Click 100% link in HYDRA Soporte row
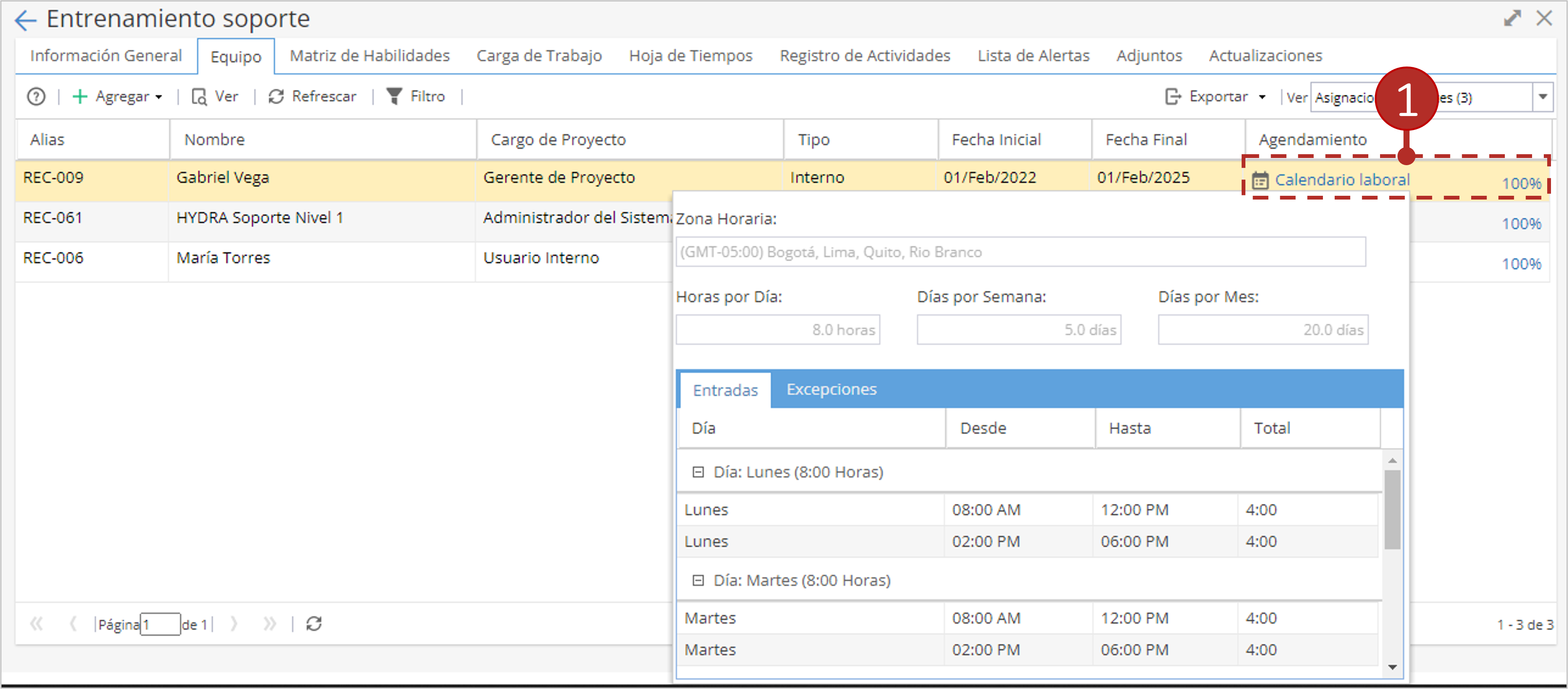 (1521, 224)
